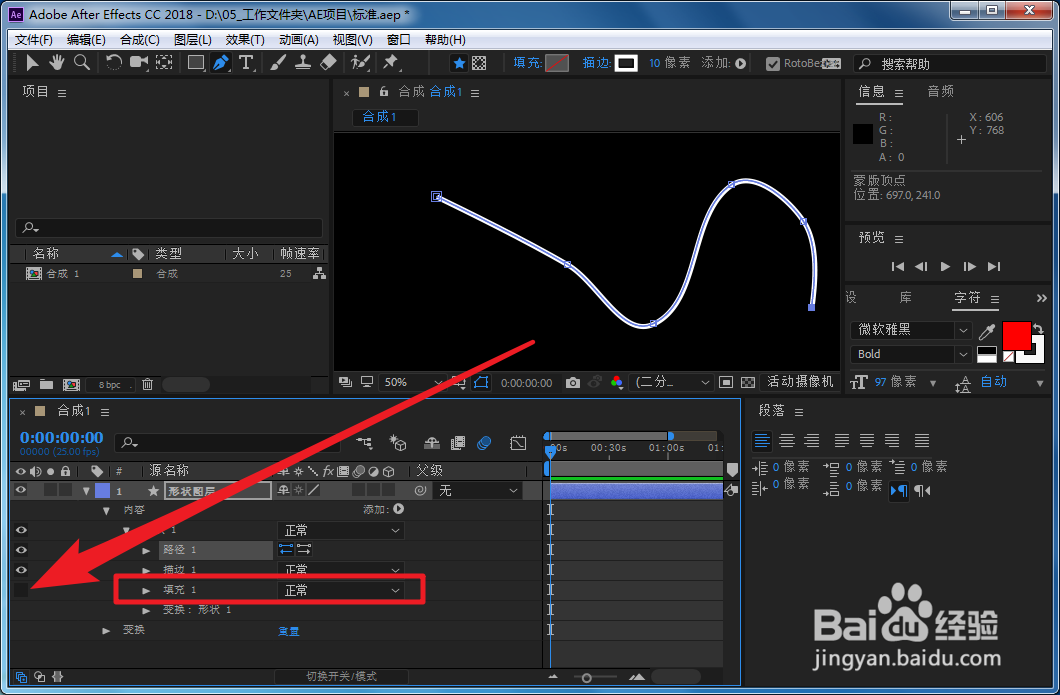Select the Clone Stamp tool
This screenshot has width=1060, height=695.
click(x=303, y=63)
